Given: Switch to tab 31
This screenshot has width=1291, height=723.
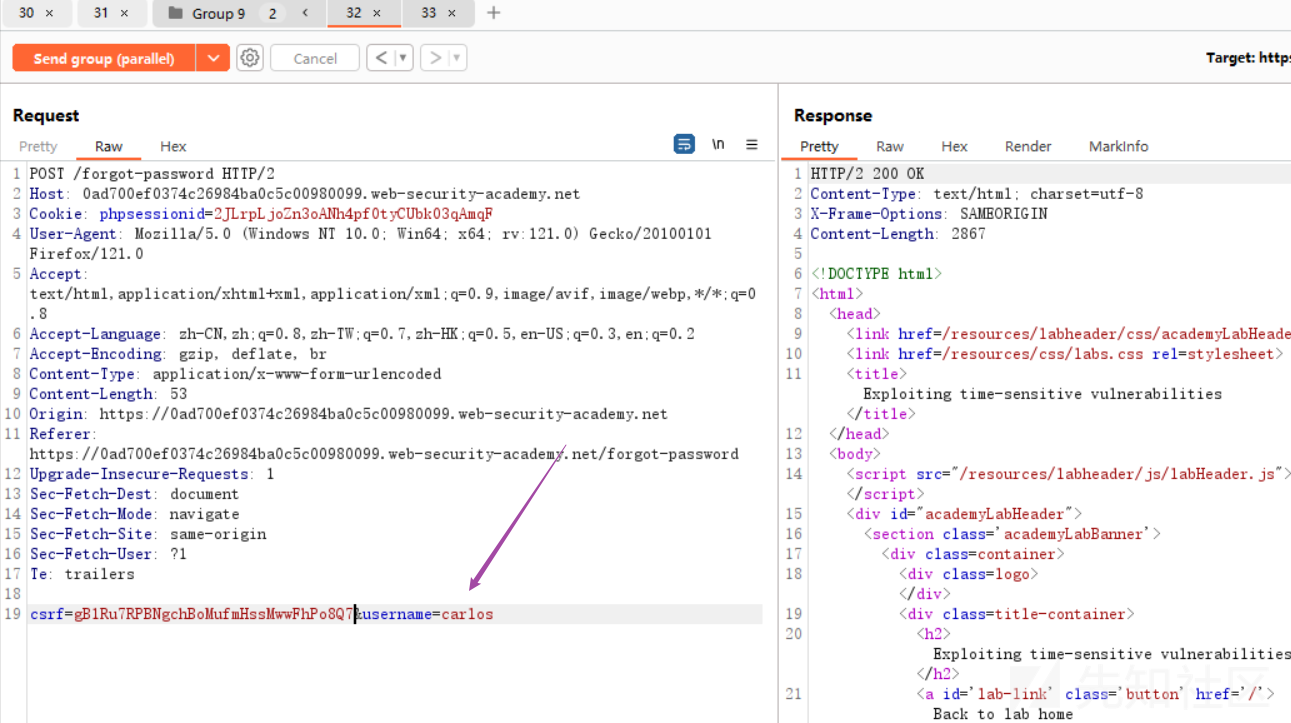Looking at the screenshot, I should point(101,13).
